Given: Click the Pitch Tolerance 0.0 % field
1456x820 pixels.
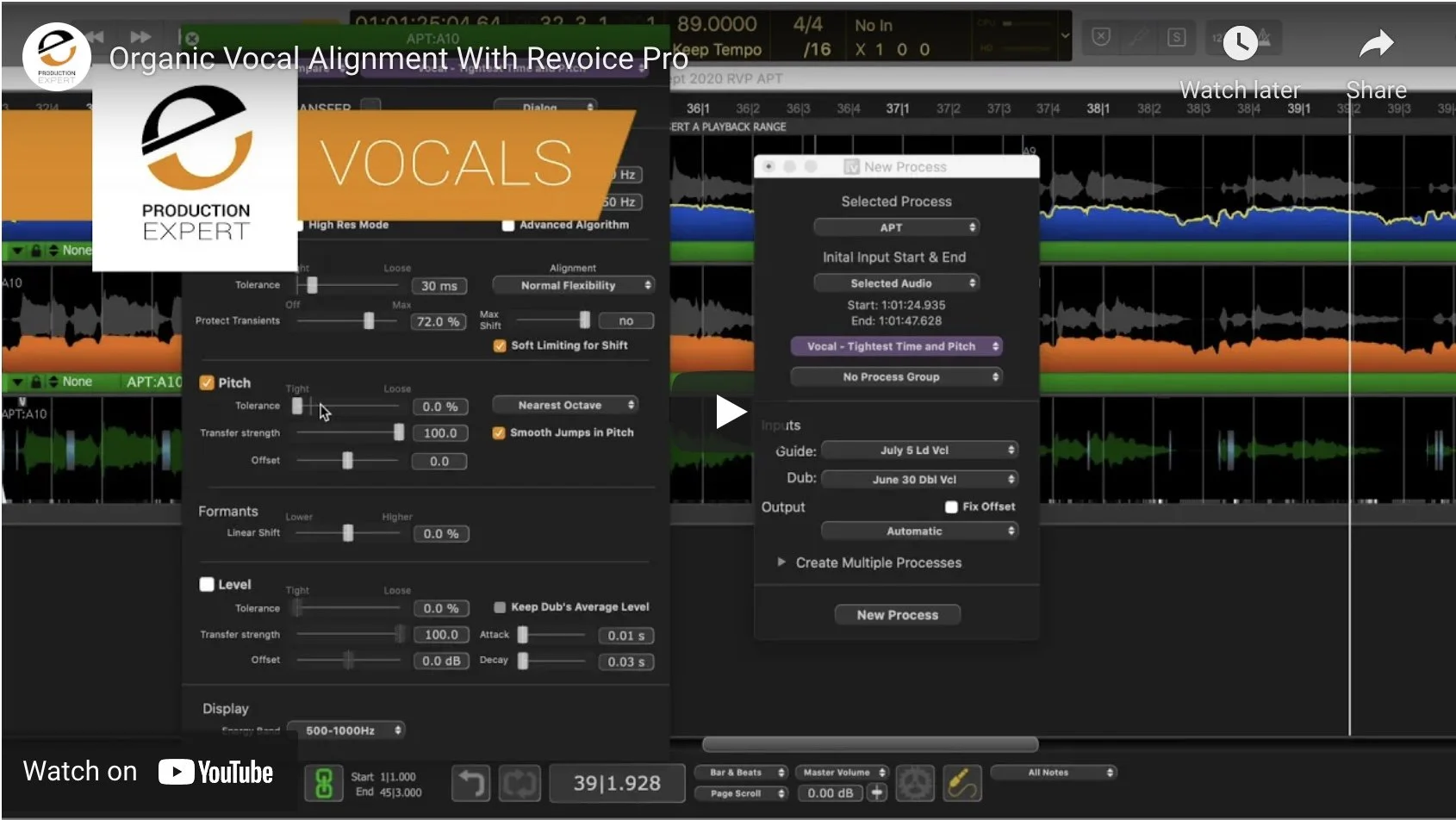Looking at the screenshot, I should [x=439, y=407].
